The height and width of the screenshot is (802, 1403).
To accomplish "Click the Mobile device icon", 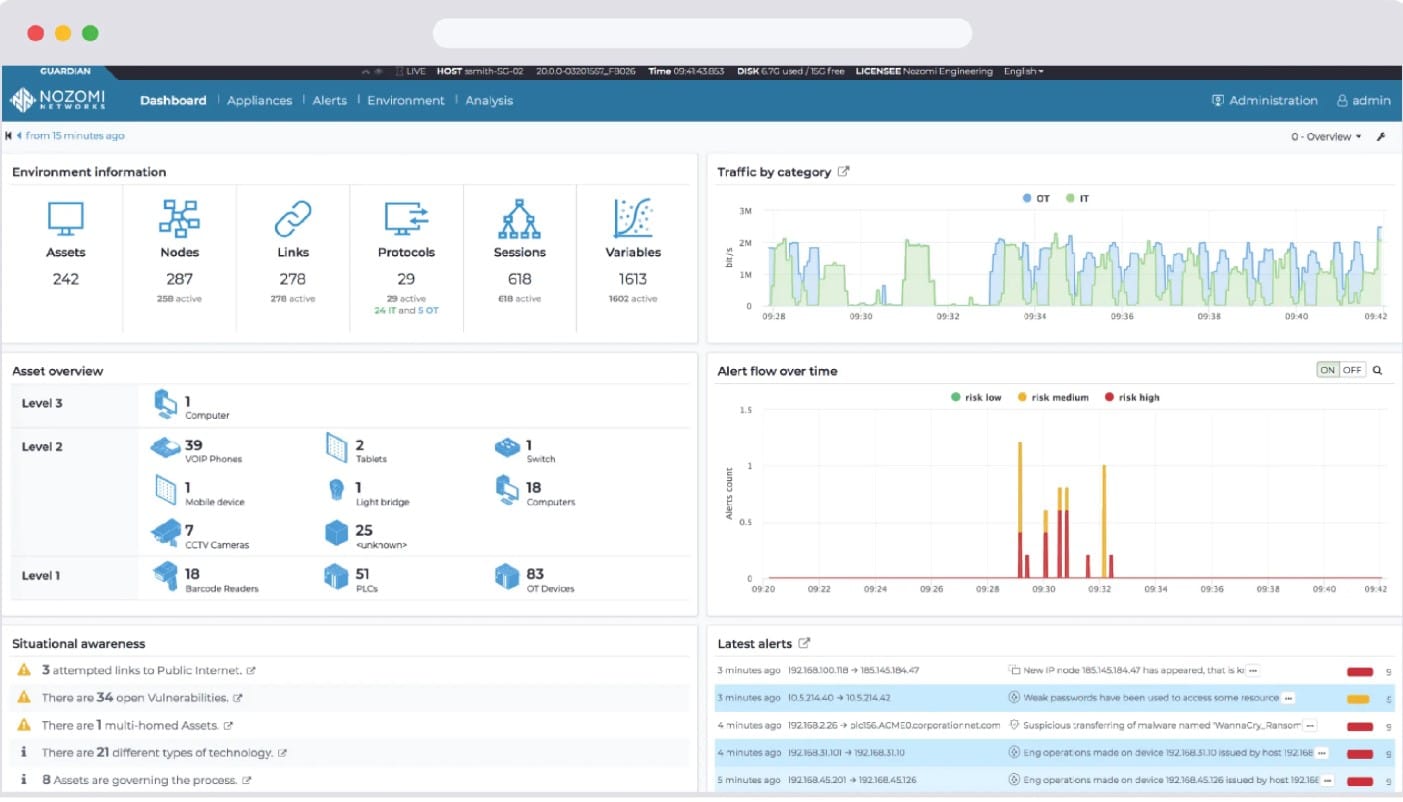I will [x=166, y=490].
